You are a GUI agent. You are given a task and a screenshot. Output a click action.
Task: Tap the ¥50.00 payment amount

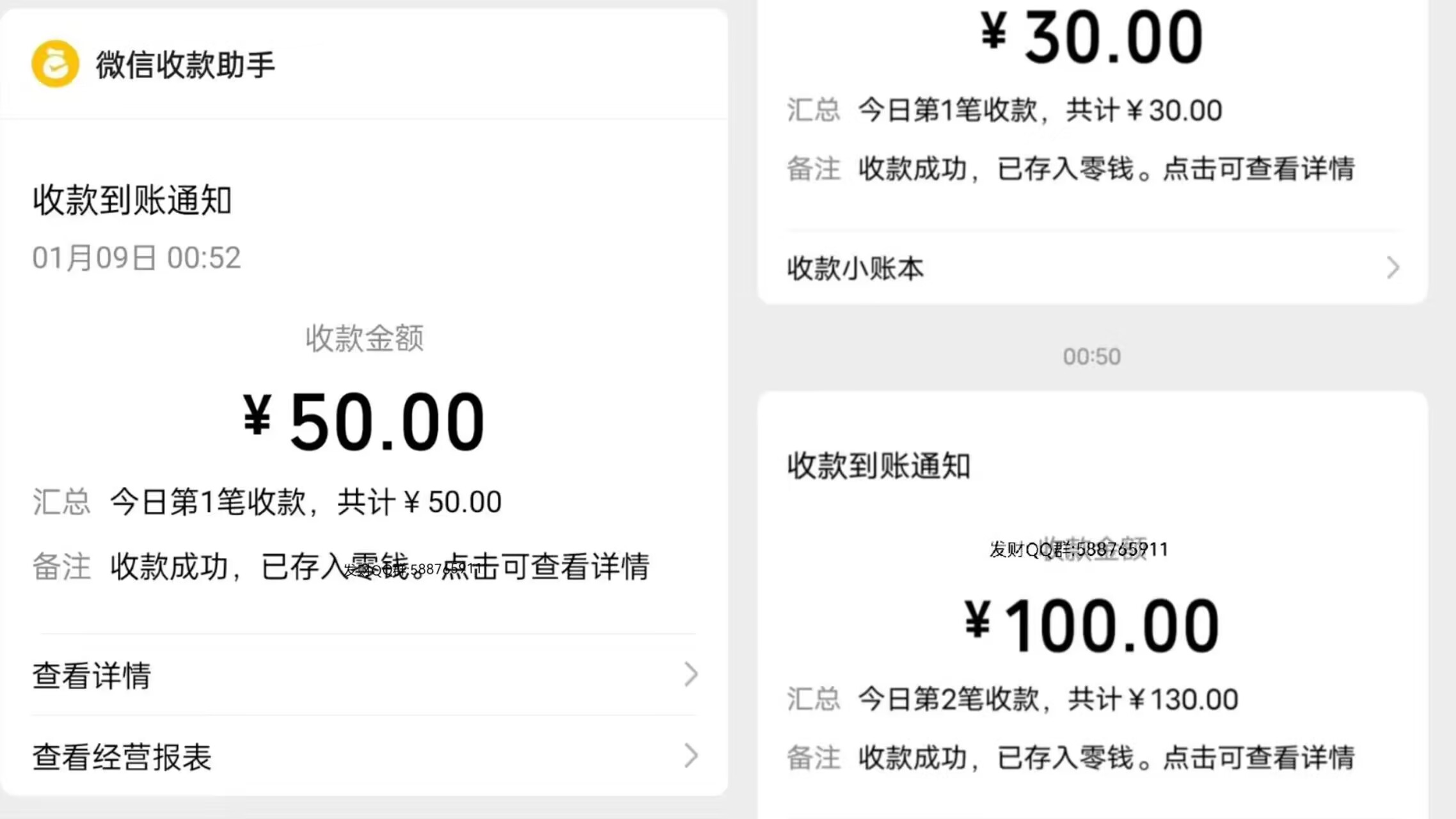click(363, 422)
